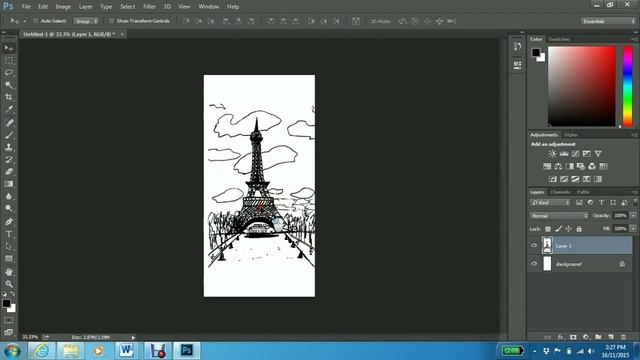640x360 pixels.
Task: Open the layer styles fx button
Action: click(560, 337)
